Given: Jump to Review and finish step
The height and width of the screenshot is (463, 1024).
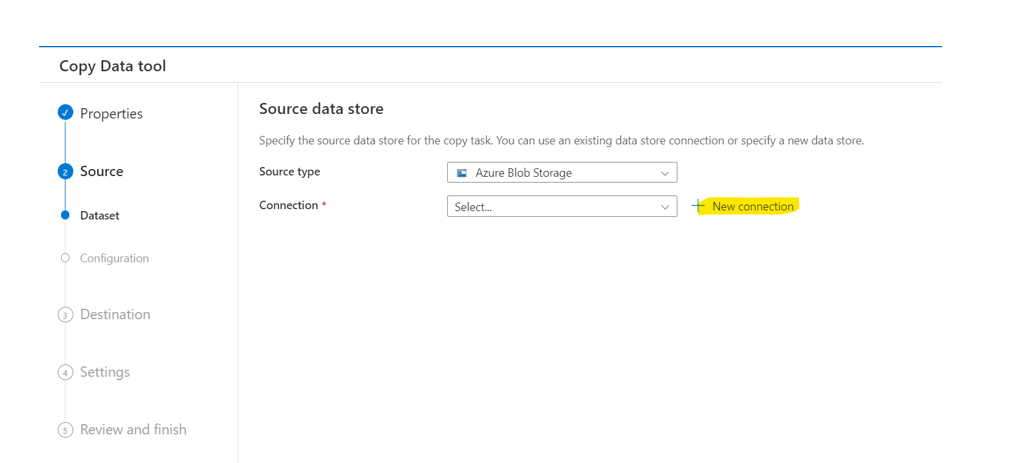Looking at the screenshot, I should coord(133,430).
